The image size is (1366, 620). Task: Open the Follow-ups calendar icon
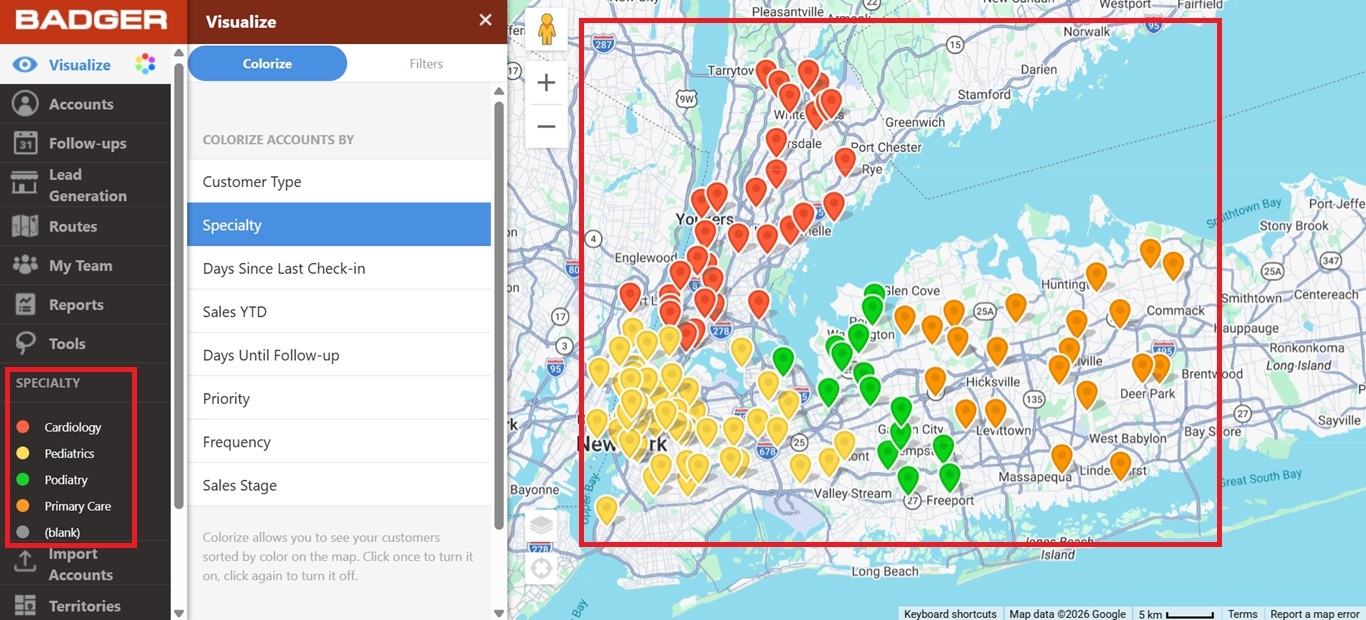coord(25,143)
